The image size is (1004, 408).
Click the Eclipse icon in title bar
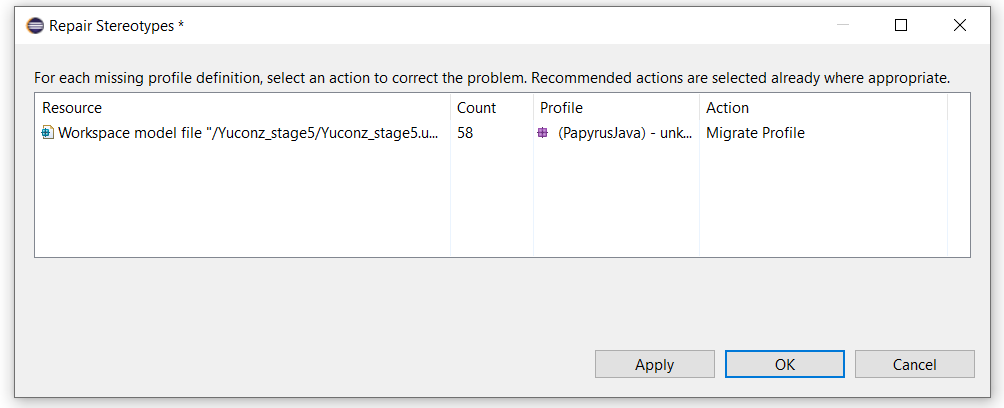[x=35, y=26]
